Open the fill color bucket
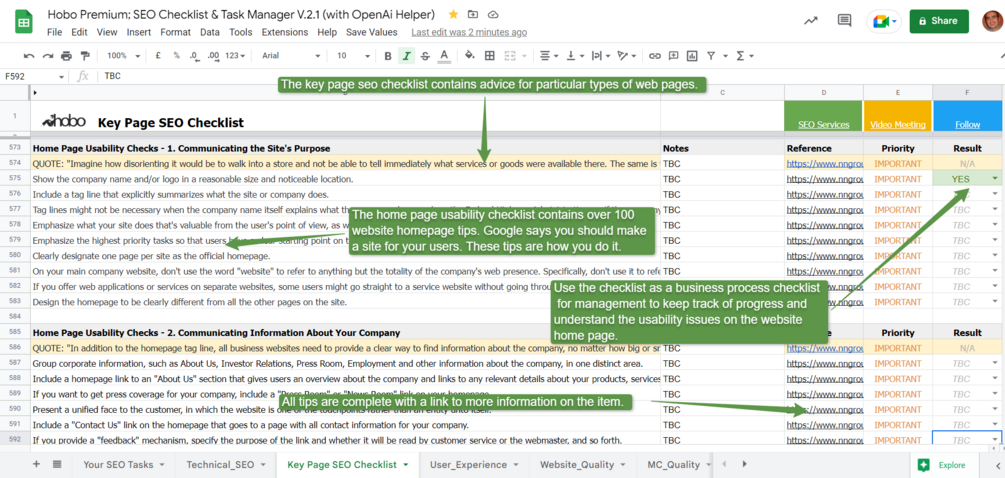The image size is (1005, 478). point(470,56)
